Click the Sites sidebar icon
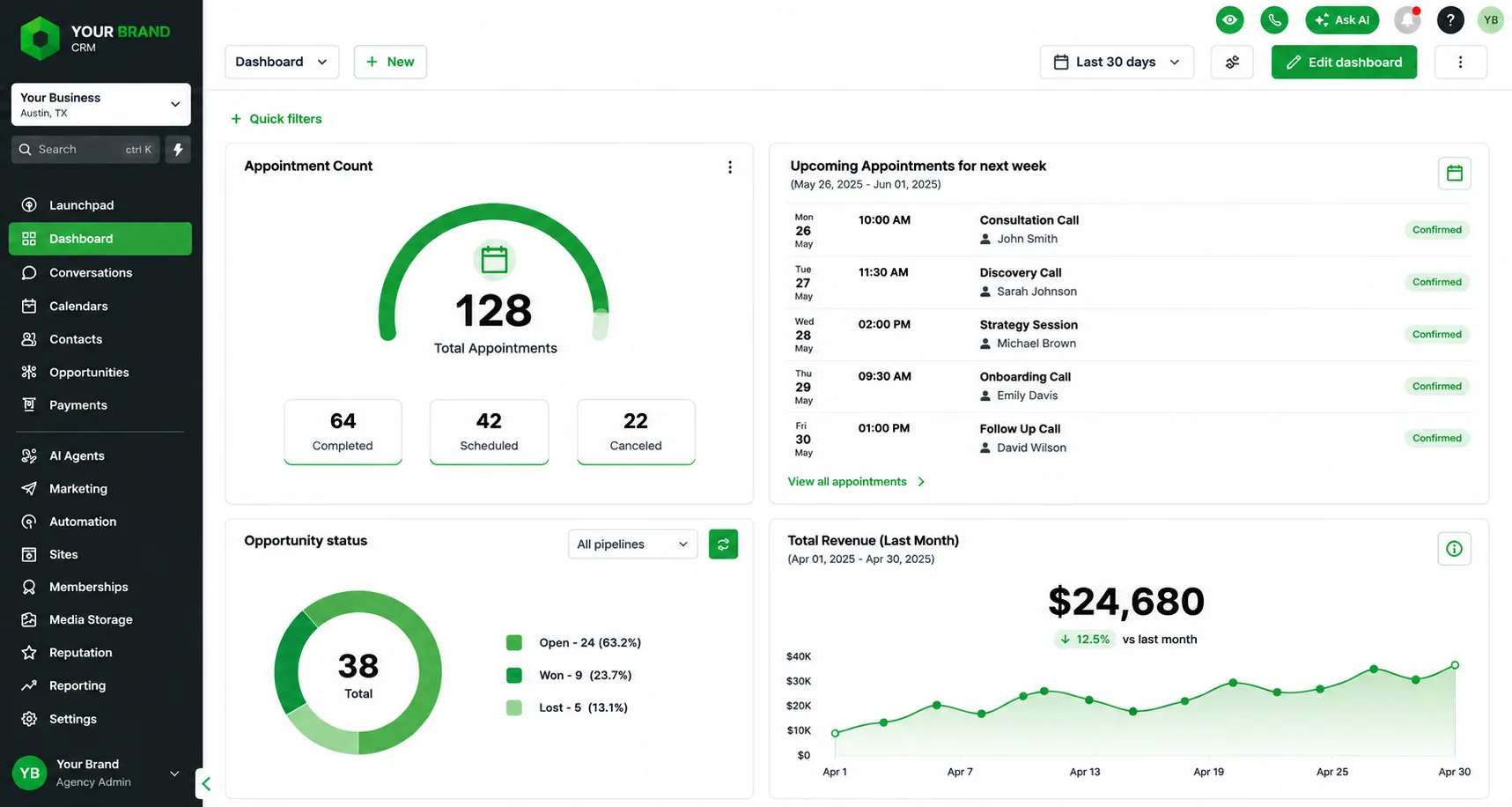 [29, 554]
